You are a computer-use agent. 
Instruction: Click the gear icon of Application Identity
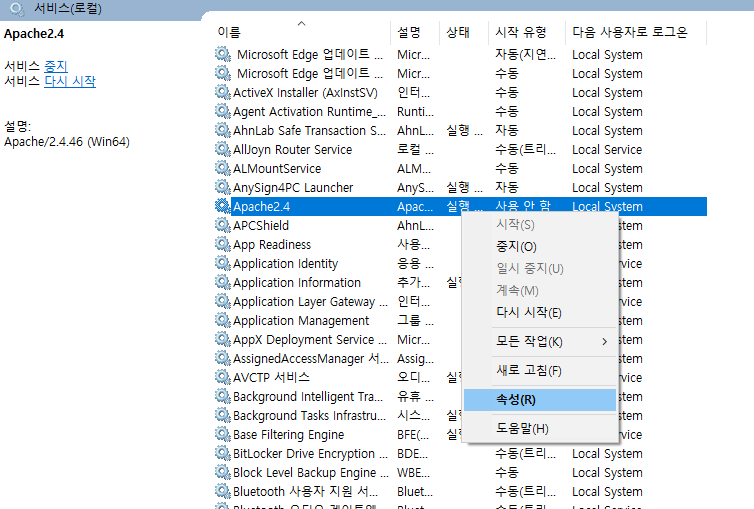[x=223, y=263]
